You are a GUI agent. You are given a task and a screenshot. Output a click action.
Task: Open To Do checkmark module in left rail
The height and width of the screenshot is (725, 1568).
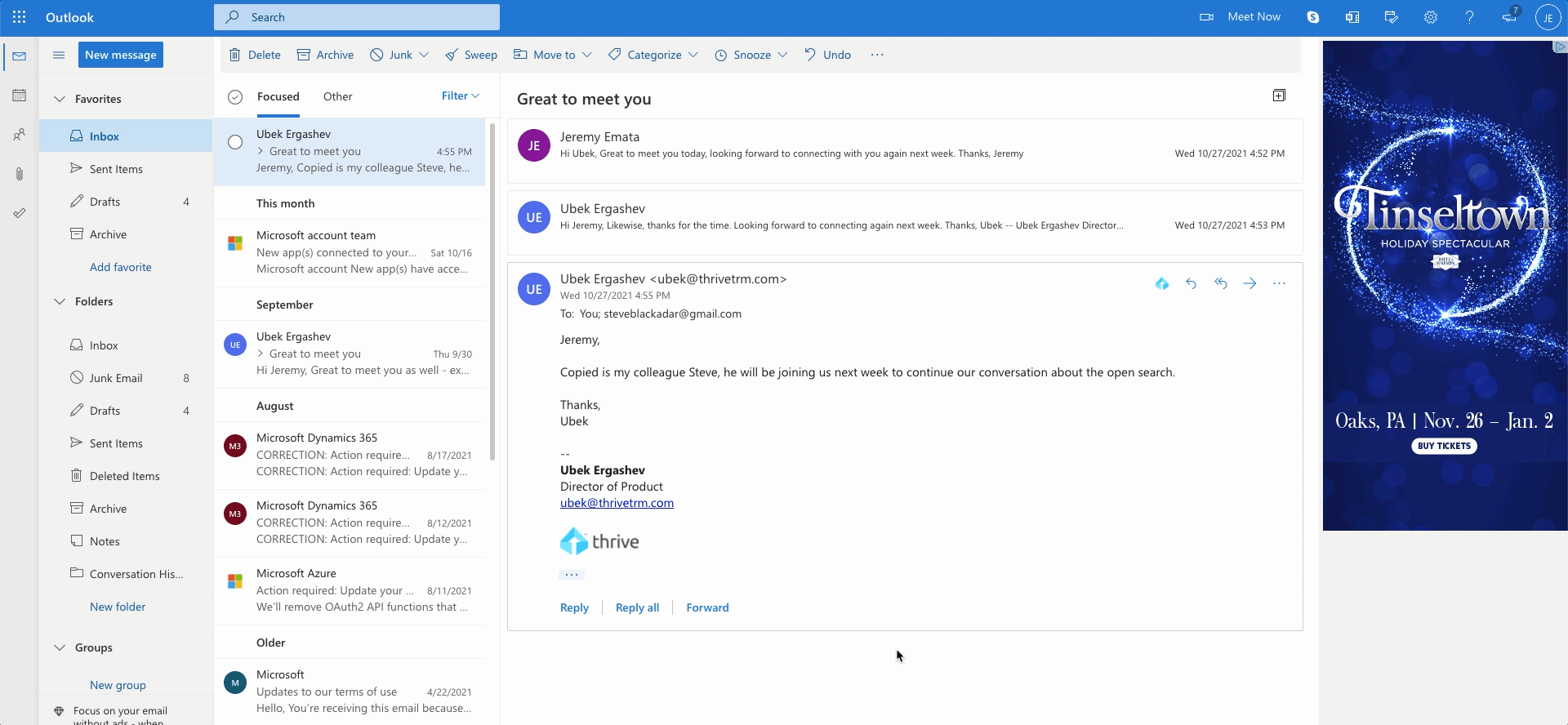coord(20,213)
